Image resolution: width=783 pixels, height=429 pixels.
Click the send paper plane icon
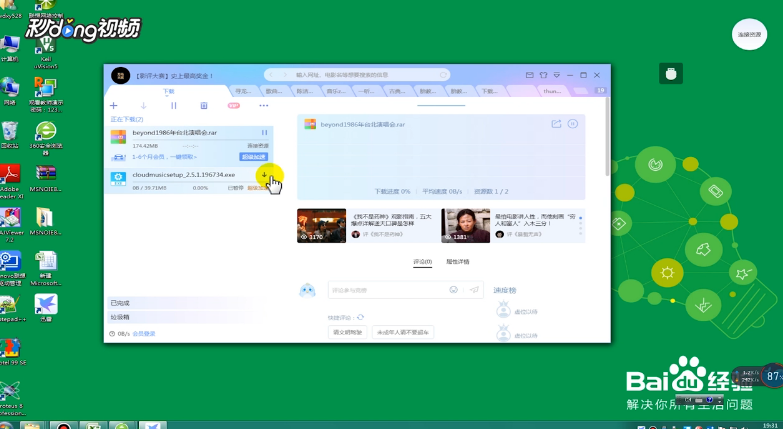(474, 290)
